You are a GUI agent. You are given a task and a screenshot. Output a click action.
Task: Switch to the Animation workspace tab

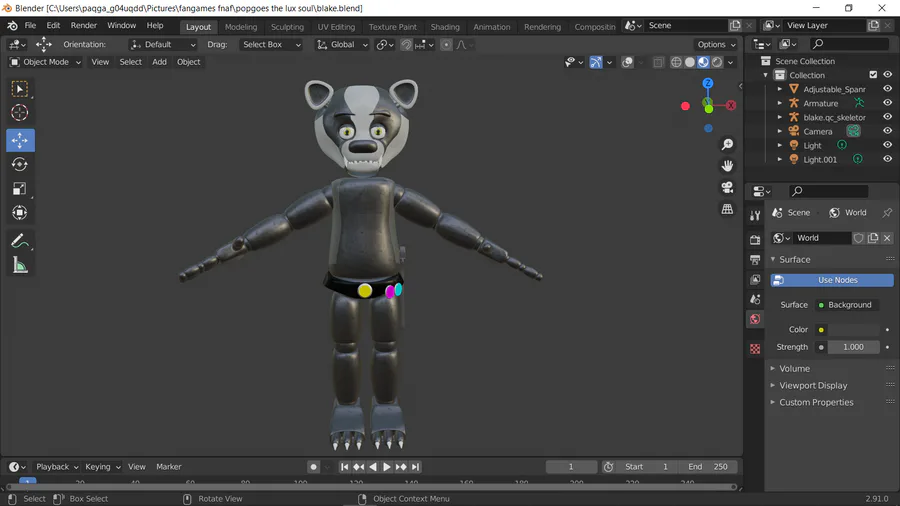pyautogui.click(x=491, y=27)
